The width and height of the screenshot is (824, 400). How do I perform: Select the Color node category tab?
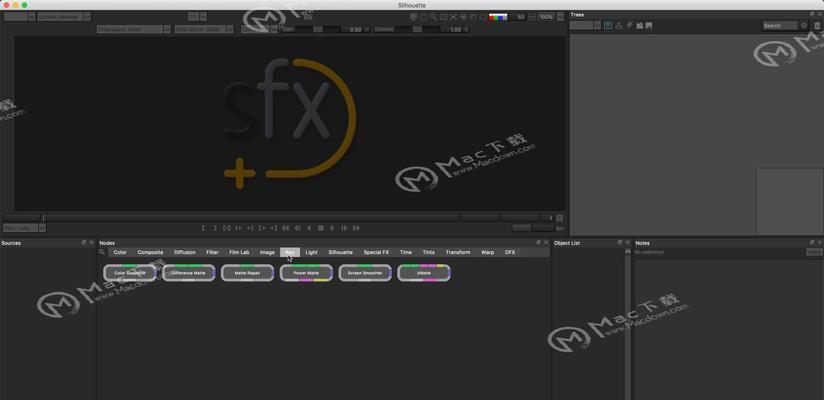point(120,252)
